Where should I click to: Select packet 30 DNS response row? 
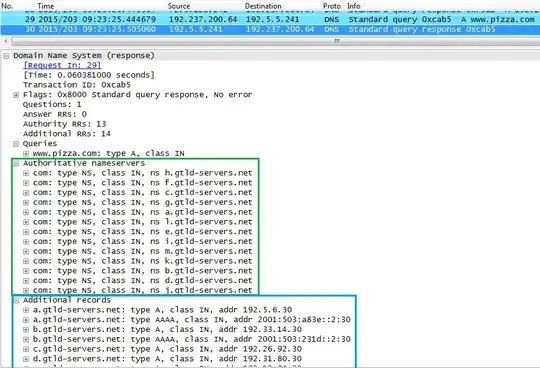(270, 29)
